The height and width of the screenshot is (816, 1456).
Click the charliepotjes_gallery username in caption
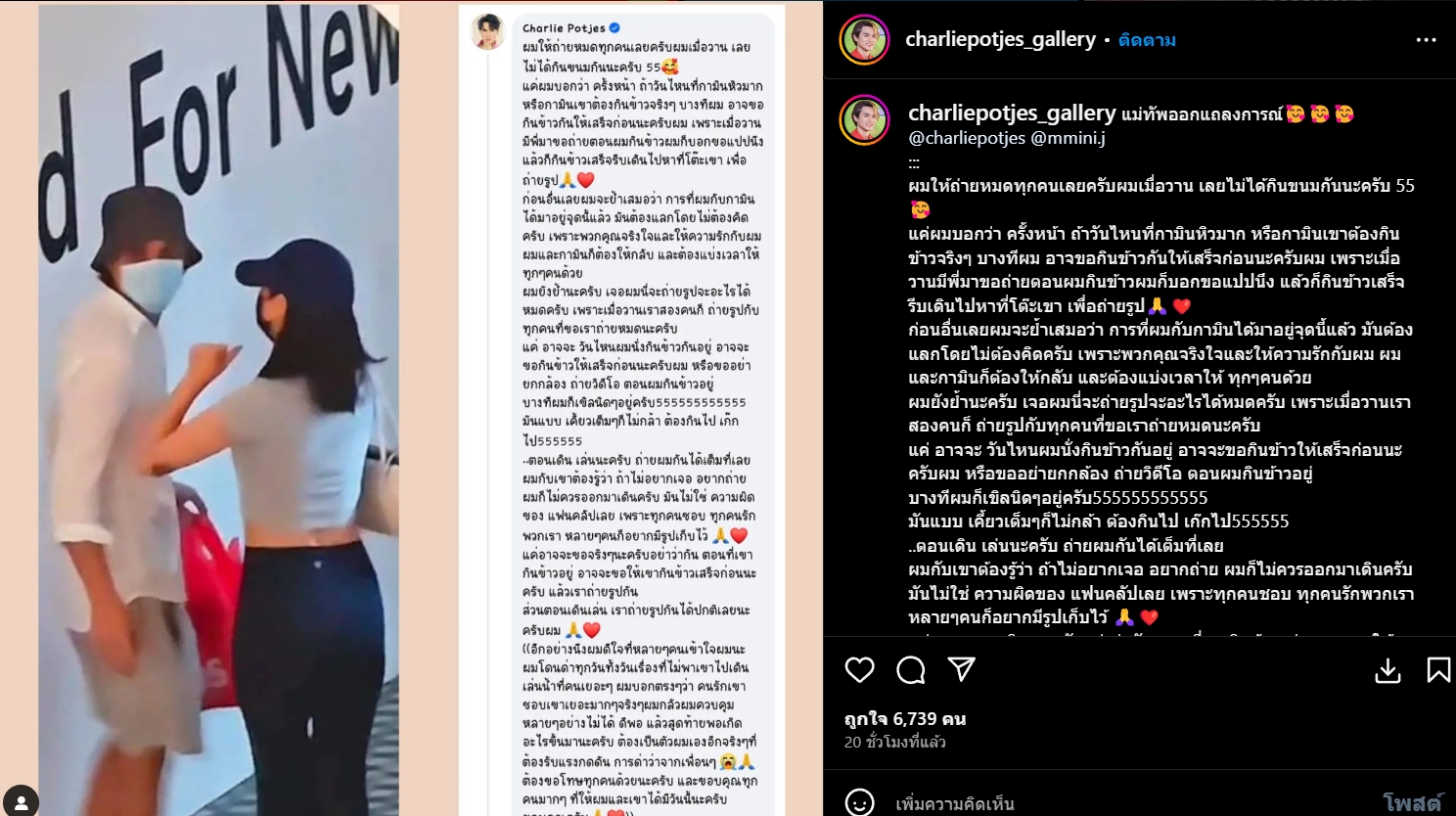pos(1012,113)
